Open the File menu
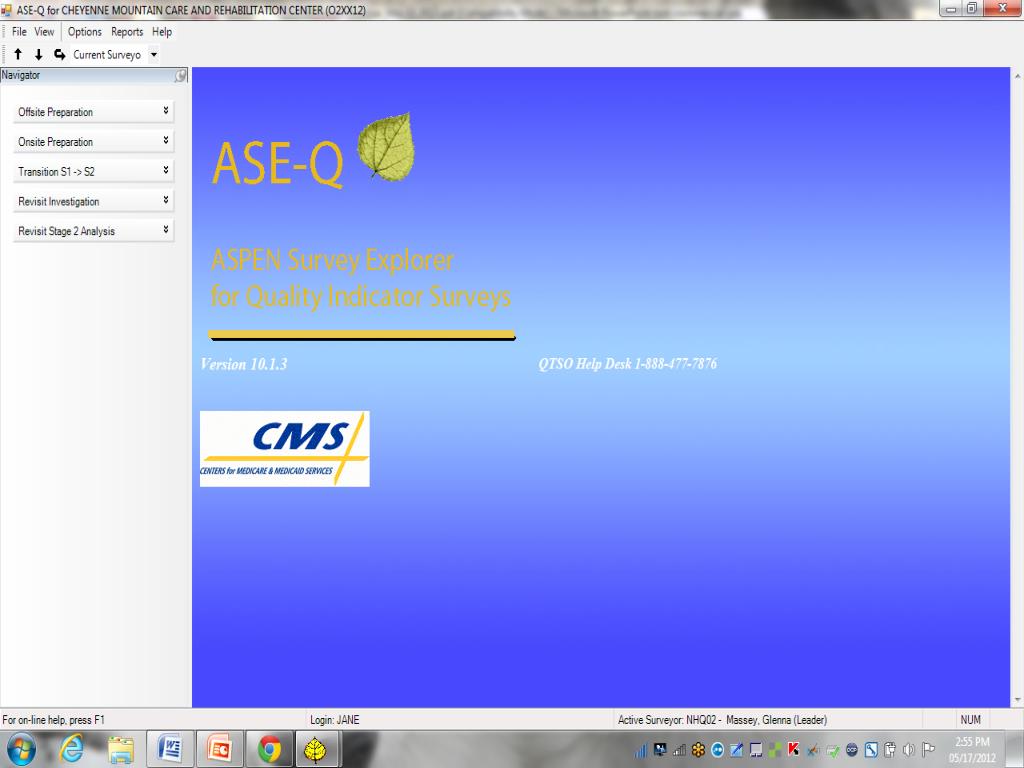Image resolution: width=1024 pixels, height=768 pixels. 19,31
